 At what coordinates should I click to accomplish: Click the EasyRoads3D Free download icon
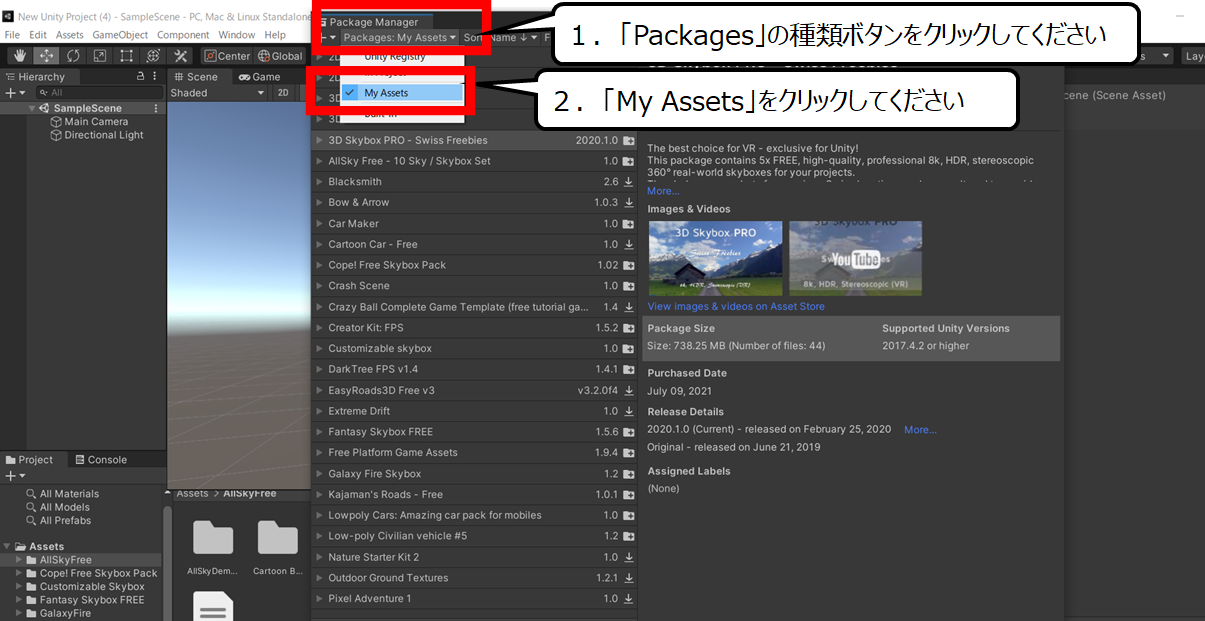click(x=628, y=390)
